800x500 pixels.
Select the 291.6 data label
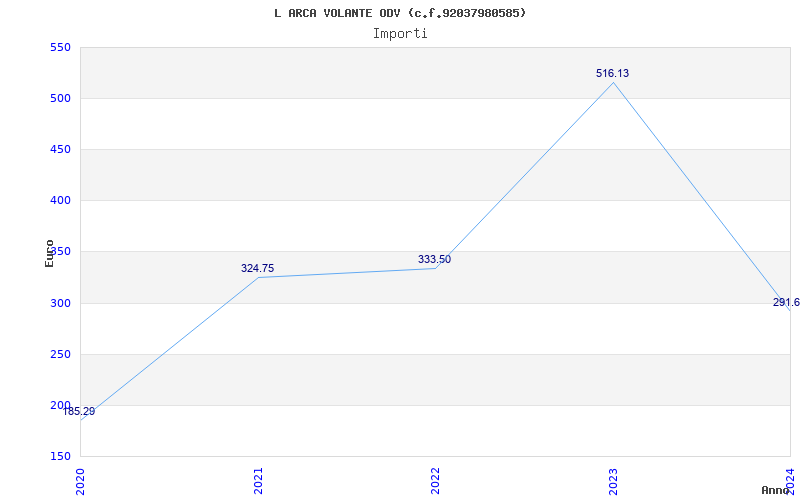coord(786,303)
